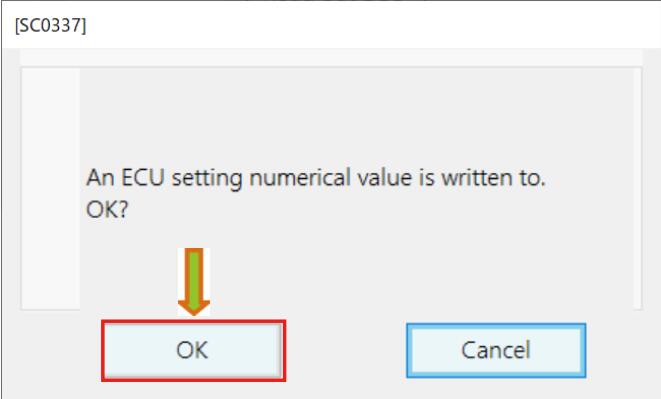Click the blue focus outline of the Cancel button
The height and width of the screenshot is (399, 661).
pos(496,325)
